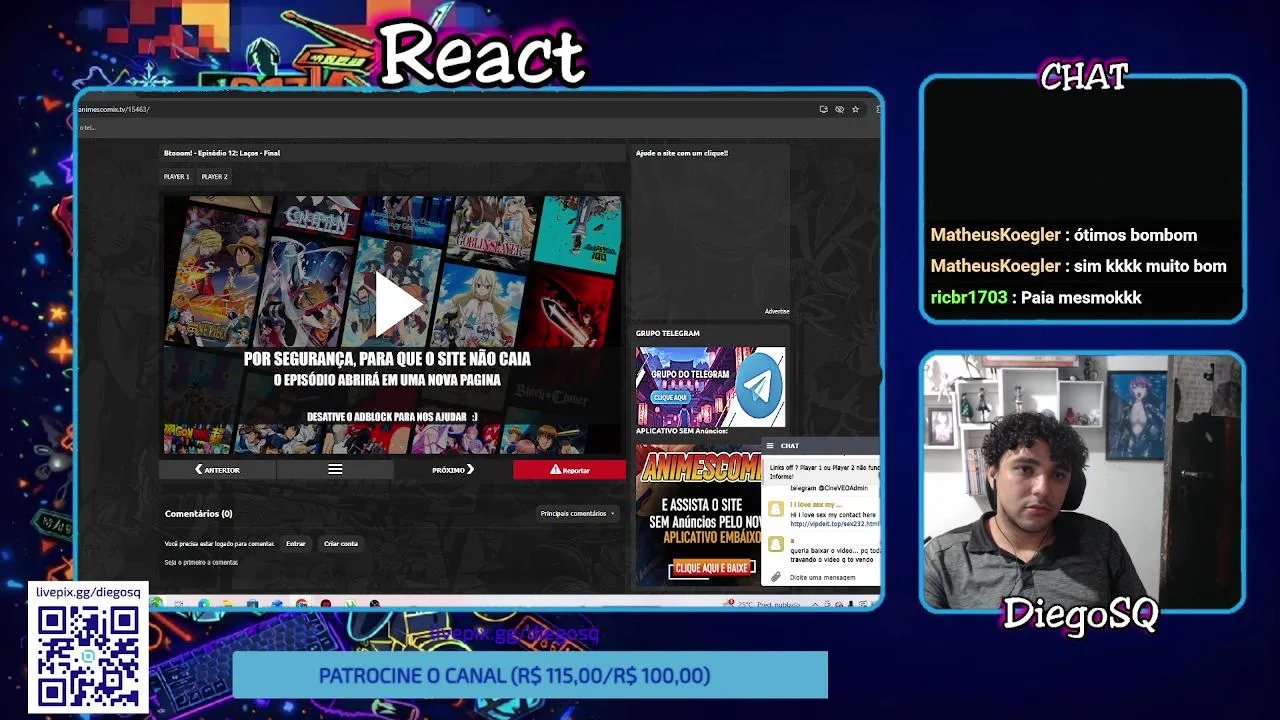Open Google Chrome from the taskbar
This screenshot has width=1280, height=720.
302,603
